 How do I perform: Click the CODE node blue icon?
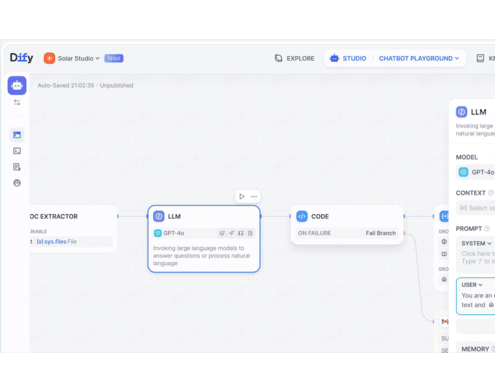[x=302, y=216]
